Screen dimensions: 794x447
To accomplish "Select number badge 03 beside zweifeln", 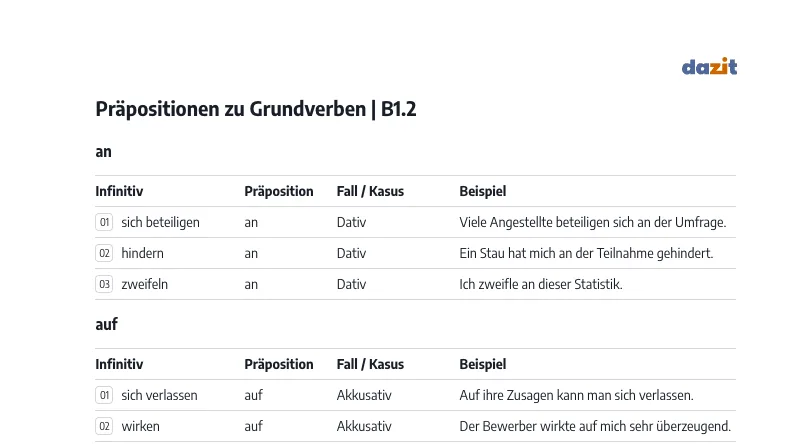I will point(104,284).
